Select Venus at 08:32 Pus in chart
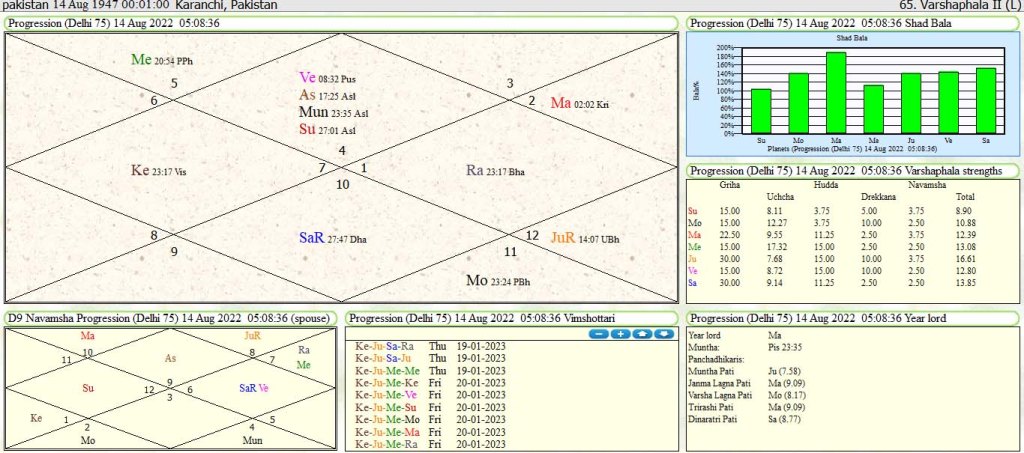 [327, 78]
